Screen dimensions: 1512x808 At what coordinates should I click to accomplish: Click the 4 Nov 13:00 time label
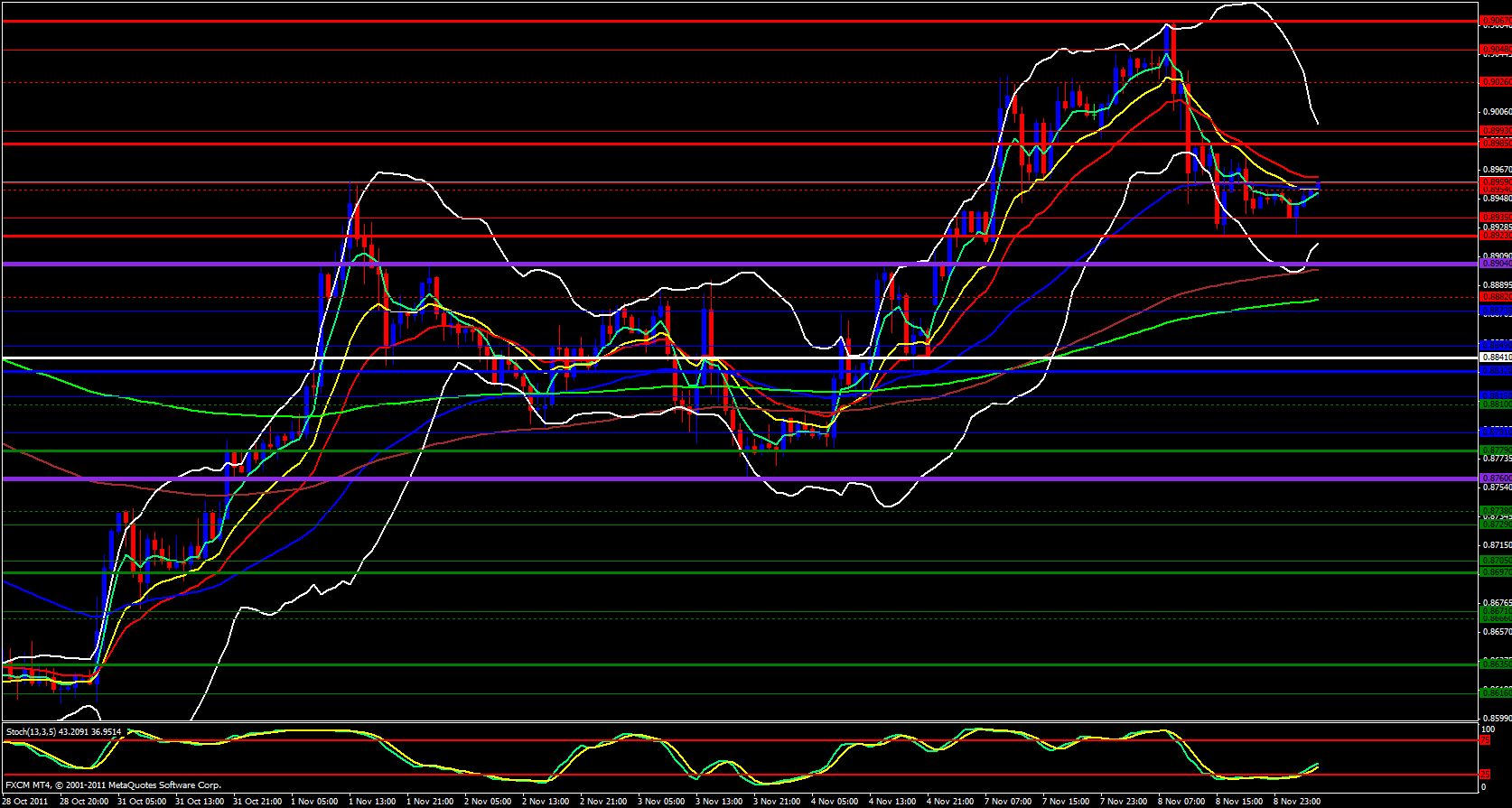coord(893,802)
